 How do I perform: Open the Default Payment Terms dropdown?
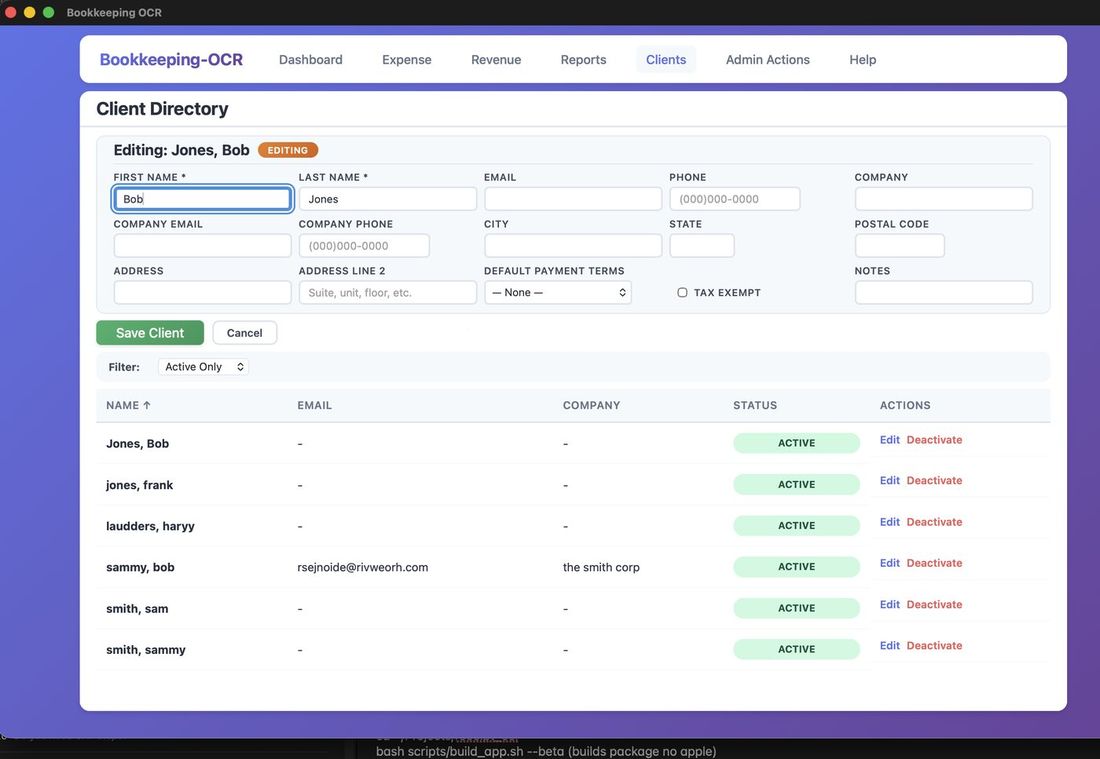557,292
